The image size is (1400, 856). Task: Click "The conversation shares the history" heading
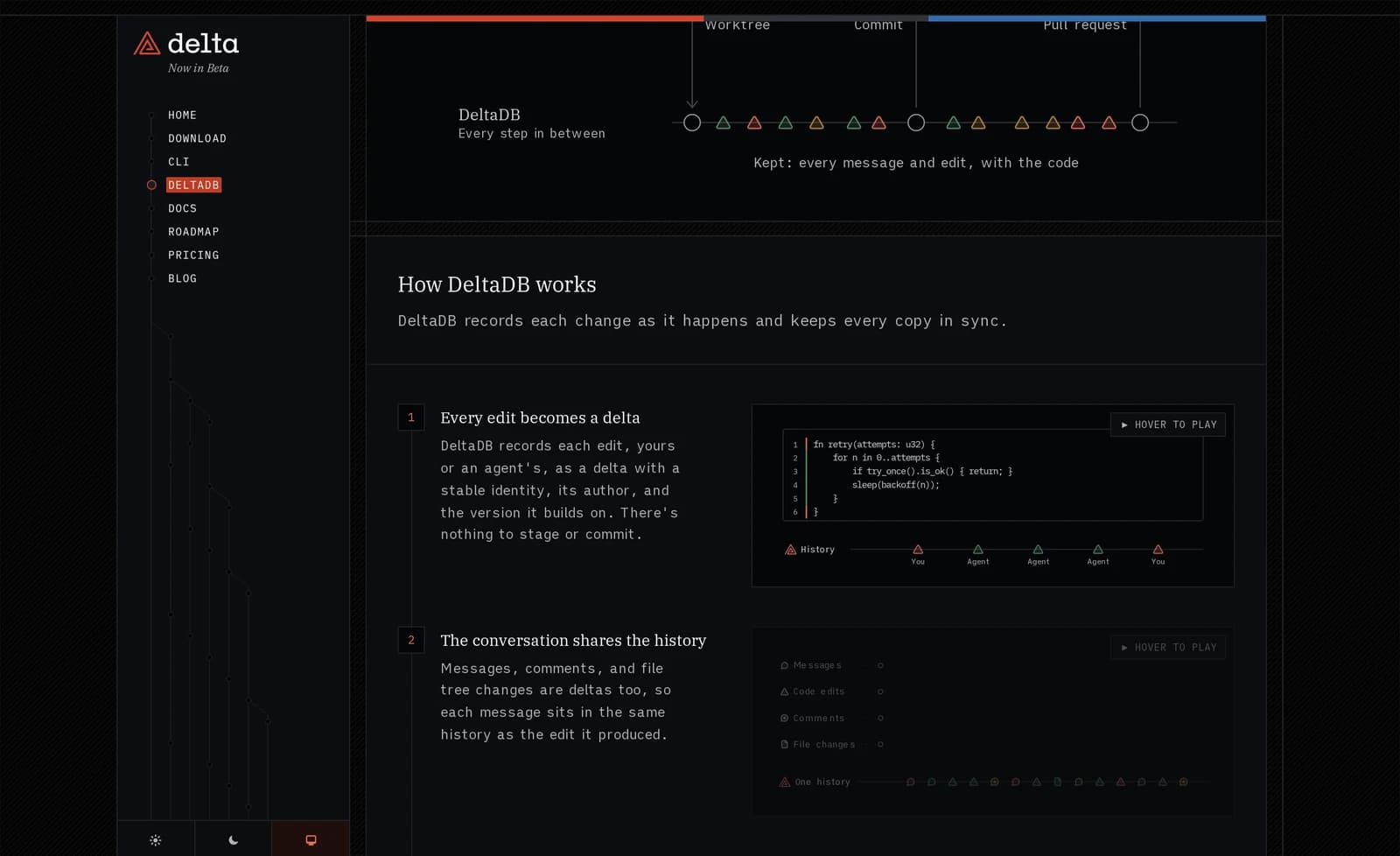tap(573, 640)
